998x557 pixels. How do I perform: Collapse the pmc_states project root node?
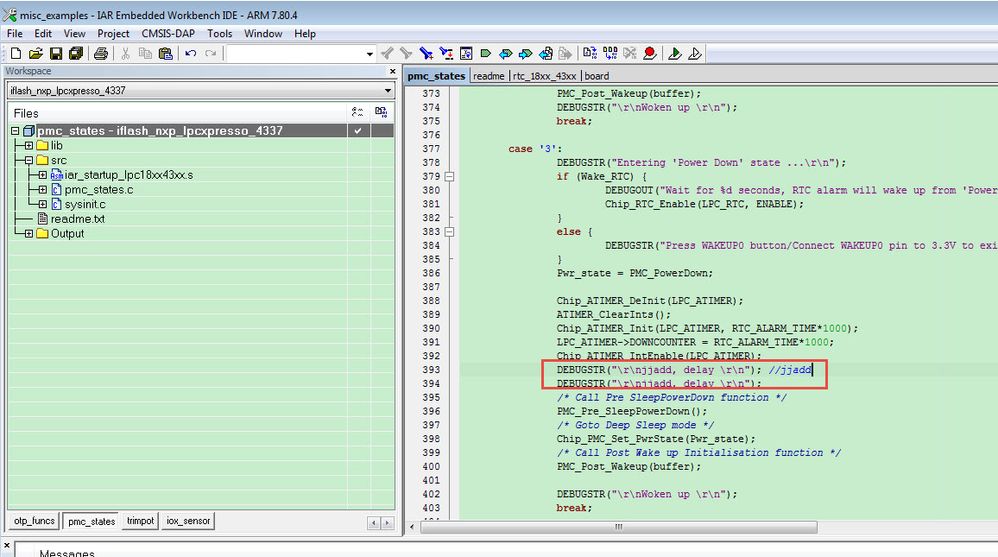click(x=15, y=131)
